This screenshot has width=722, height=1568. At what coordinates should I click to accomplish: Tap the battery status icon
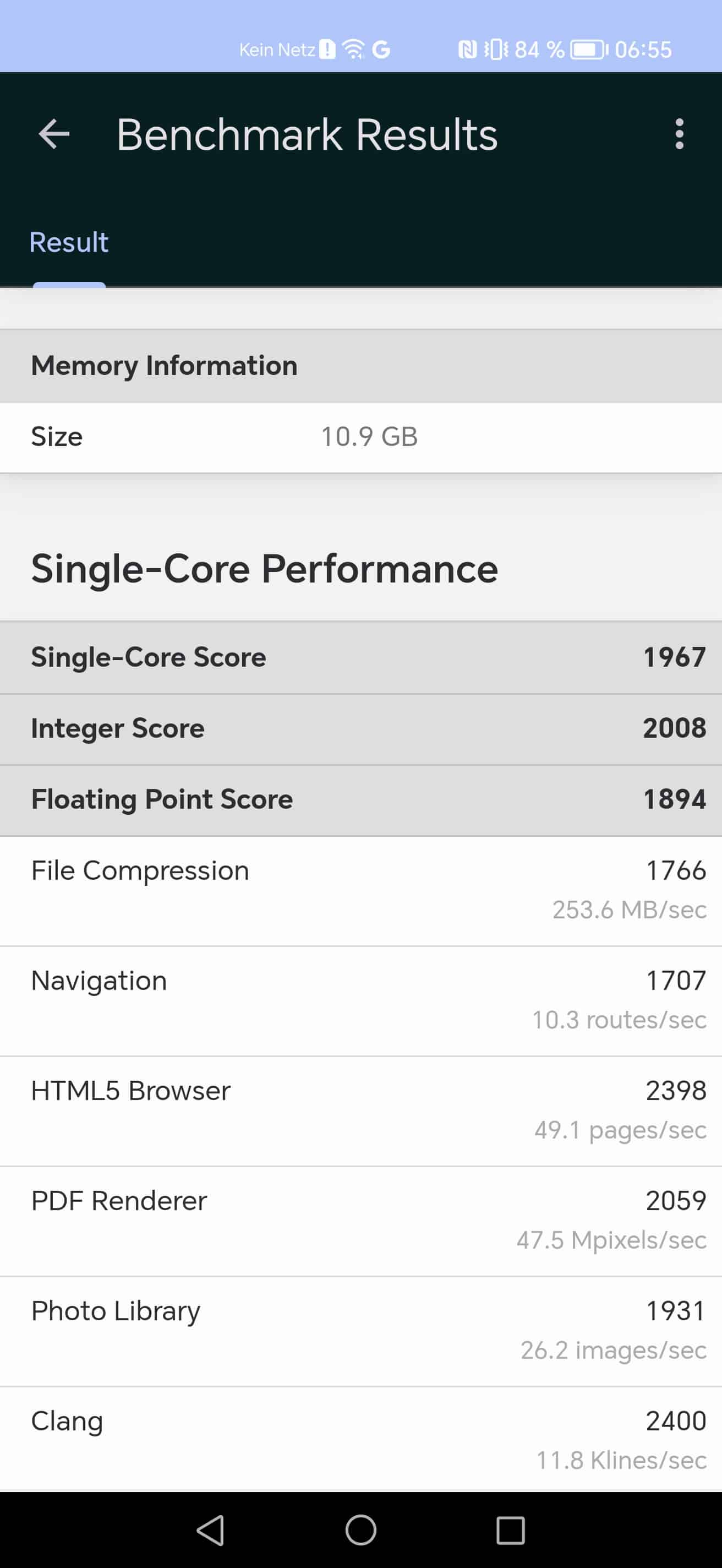click(x=588, y=50)
